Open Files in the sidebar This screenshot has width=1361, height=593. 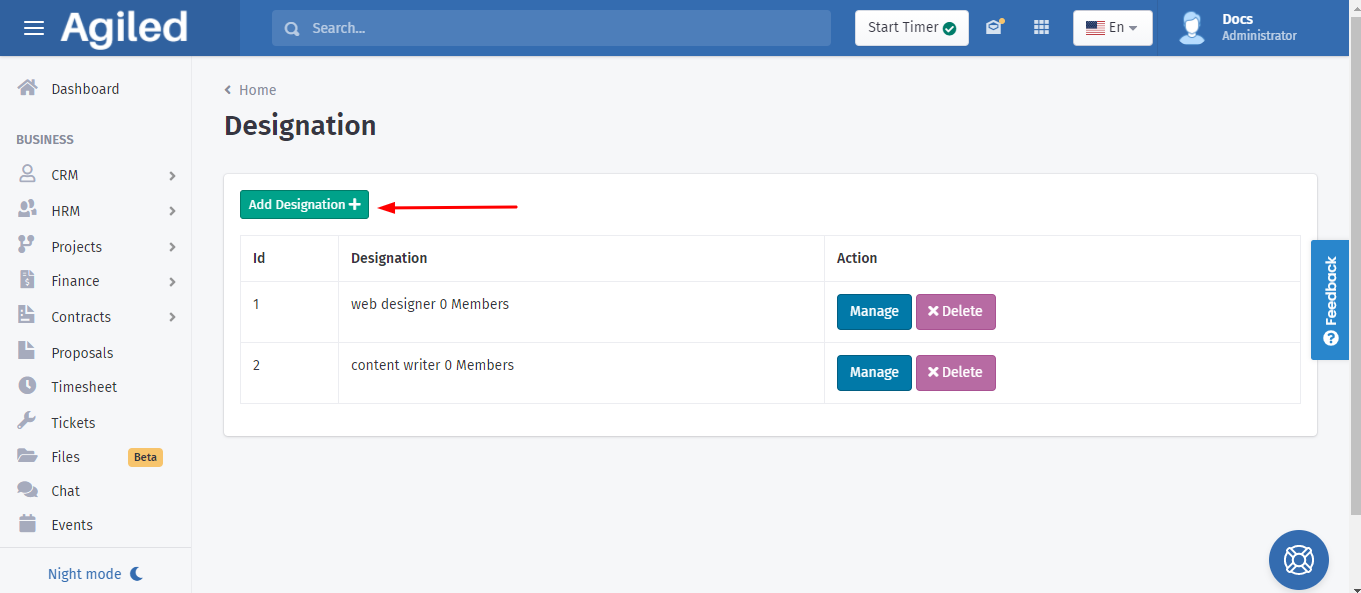click(66, 457)
